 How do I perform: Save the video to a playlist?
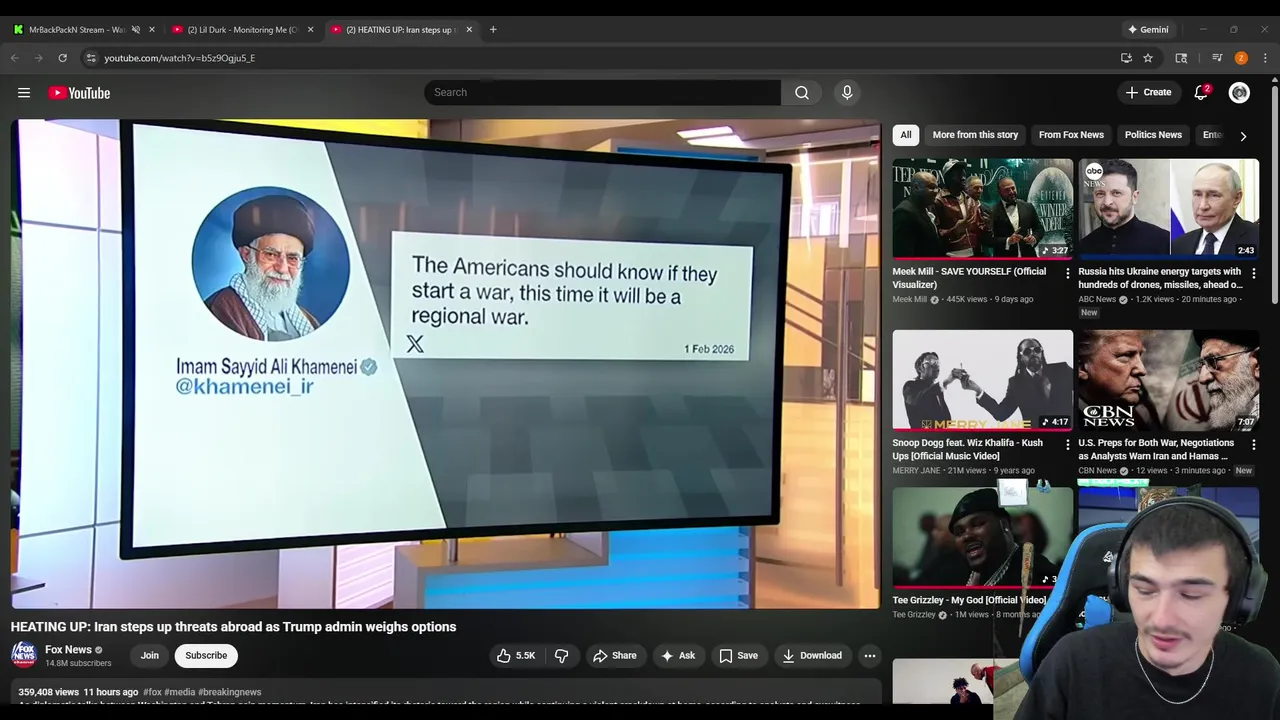coord(738,655)
